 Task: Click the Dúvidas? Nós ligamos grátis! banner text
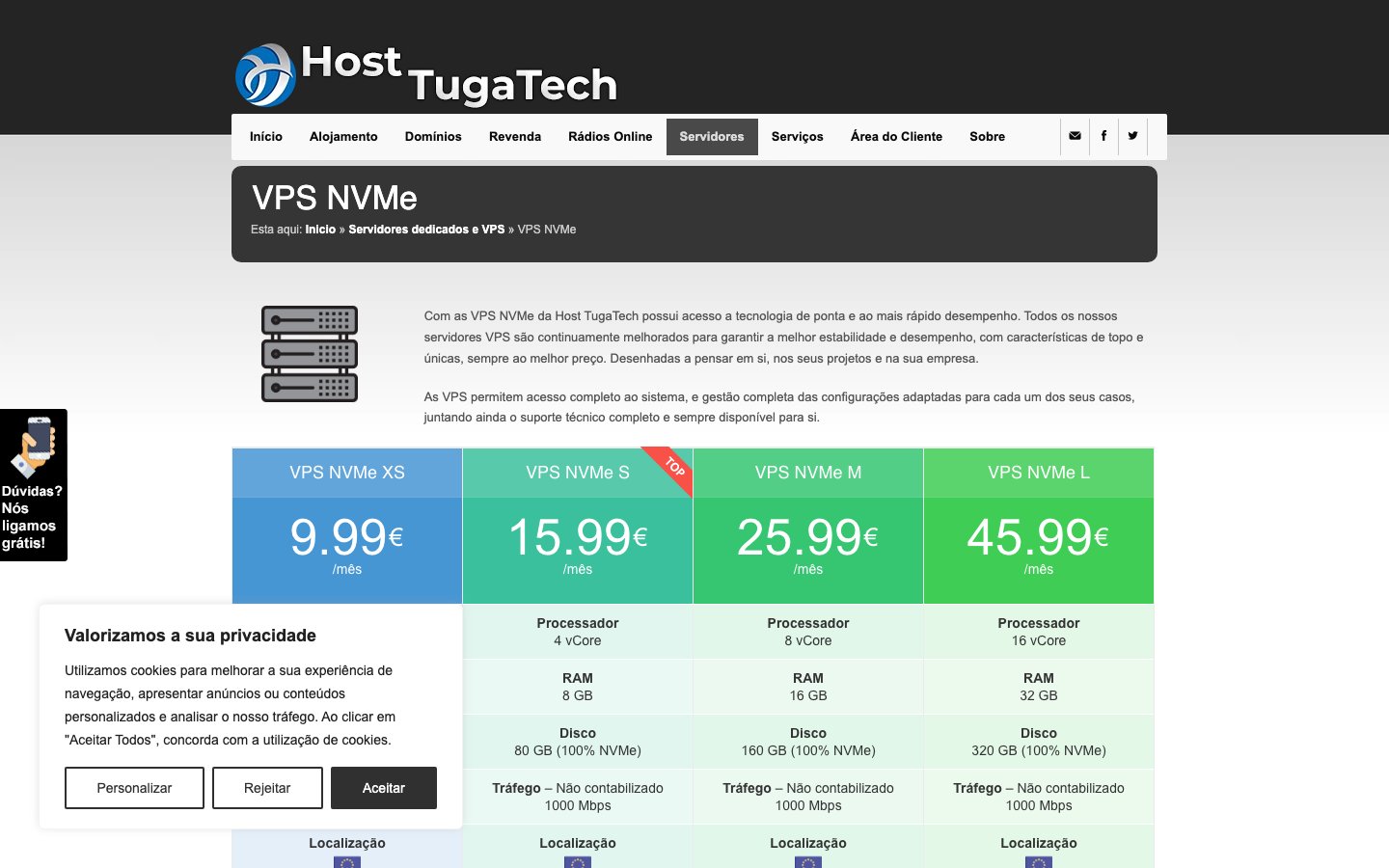(x=32, y=517)
